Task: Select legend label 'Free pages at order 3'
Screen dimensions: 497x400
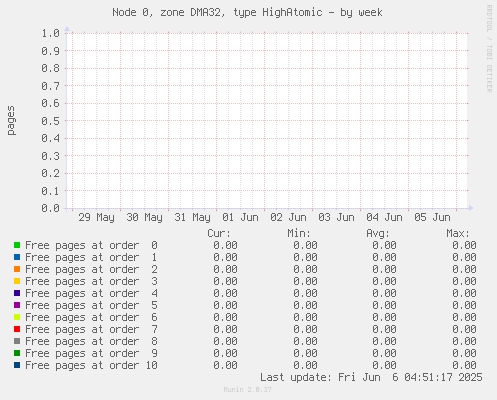Action: (91, 282)
